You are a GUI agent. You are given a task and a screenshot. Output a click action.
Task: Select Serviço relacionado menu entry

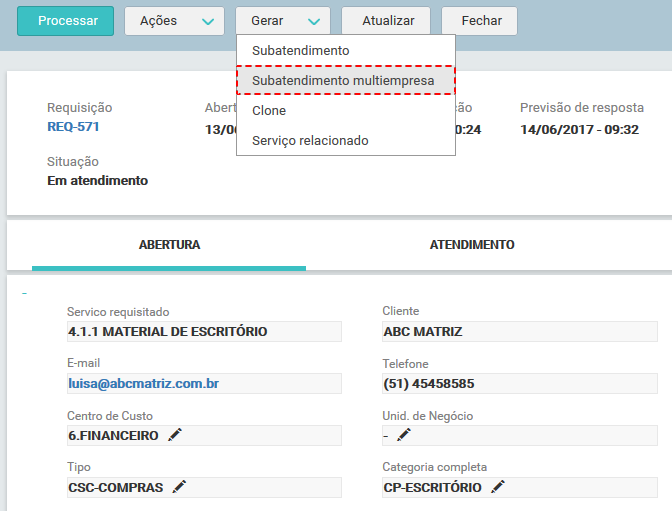click(x=345, y=141)
